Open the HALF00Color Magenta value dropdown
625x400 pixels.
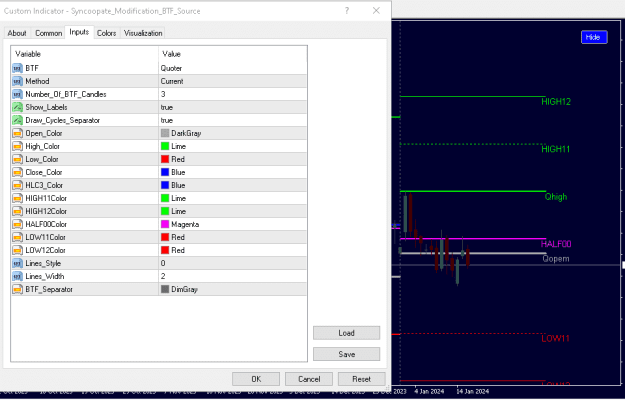pos(232,224)
